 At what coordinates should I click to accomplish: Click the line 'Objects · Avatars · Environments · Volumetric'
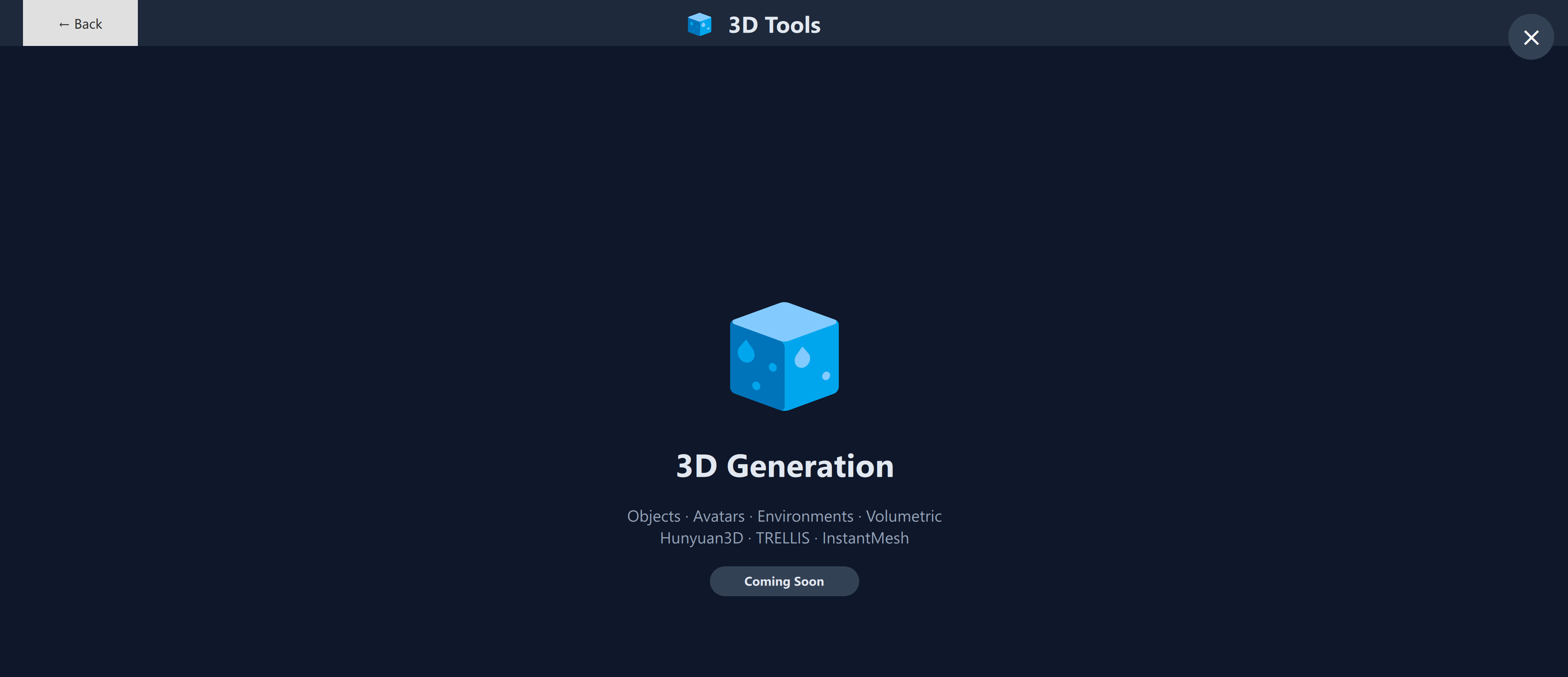[784, 516]
